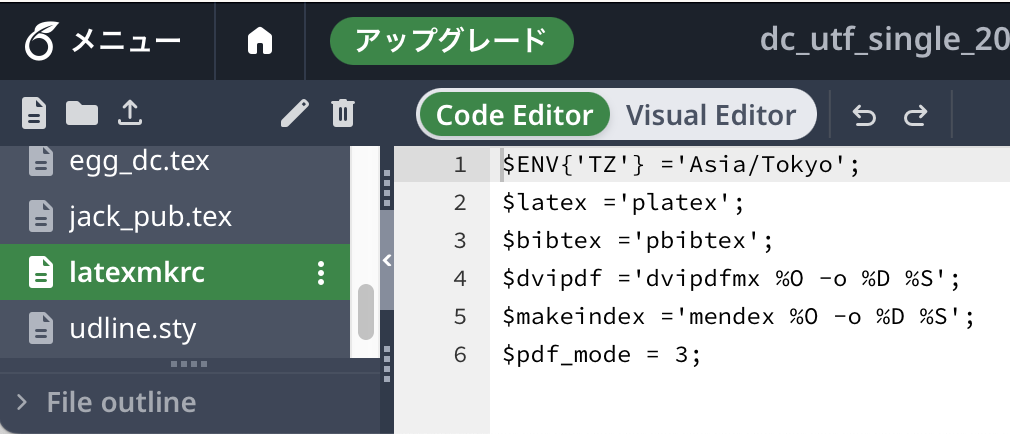The width and height of the screenshot is (1010, 434).
Task: Create a new folder icon
Action: coord(82,114)
